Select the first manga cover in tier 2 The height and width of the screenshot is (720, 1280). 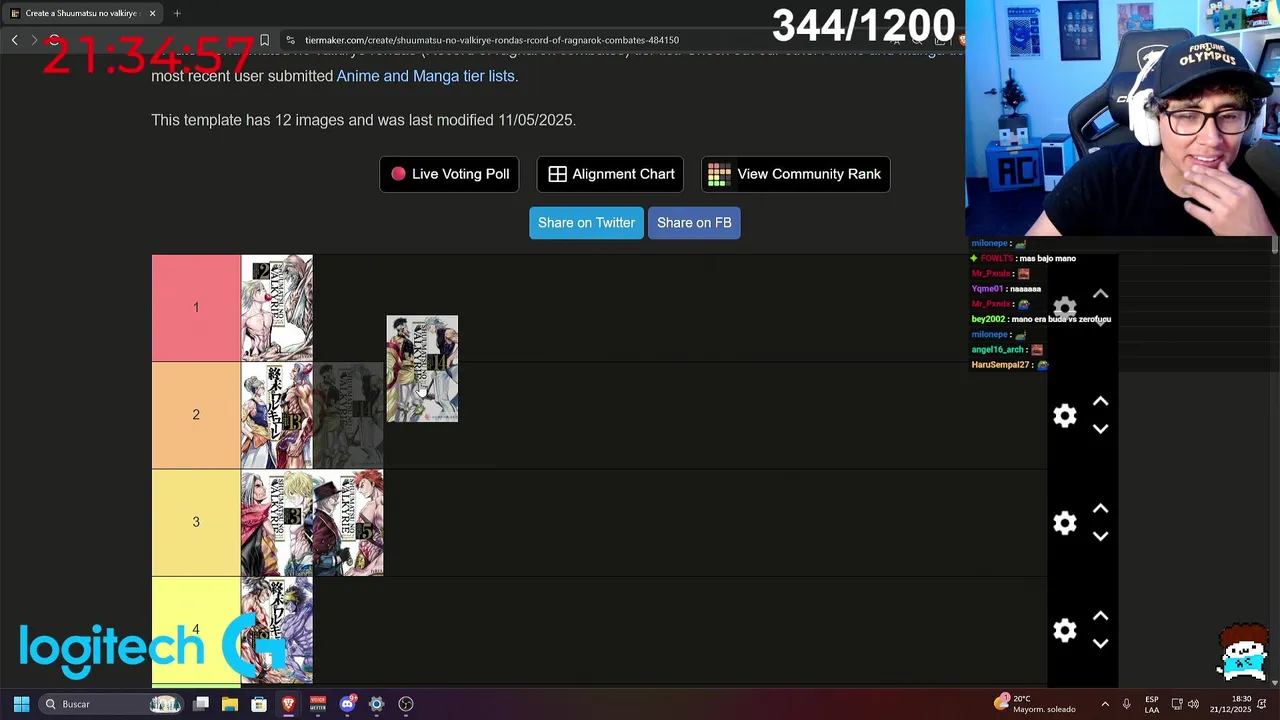[277, 415]
